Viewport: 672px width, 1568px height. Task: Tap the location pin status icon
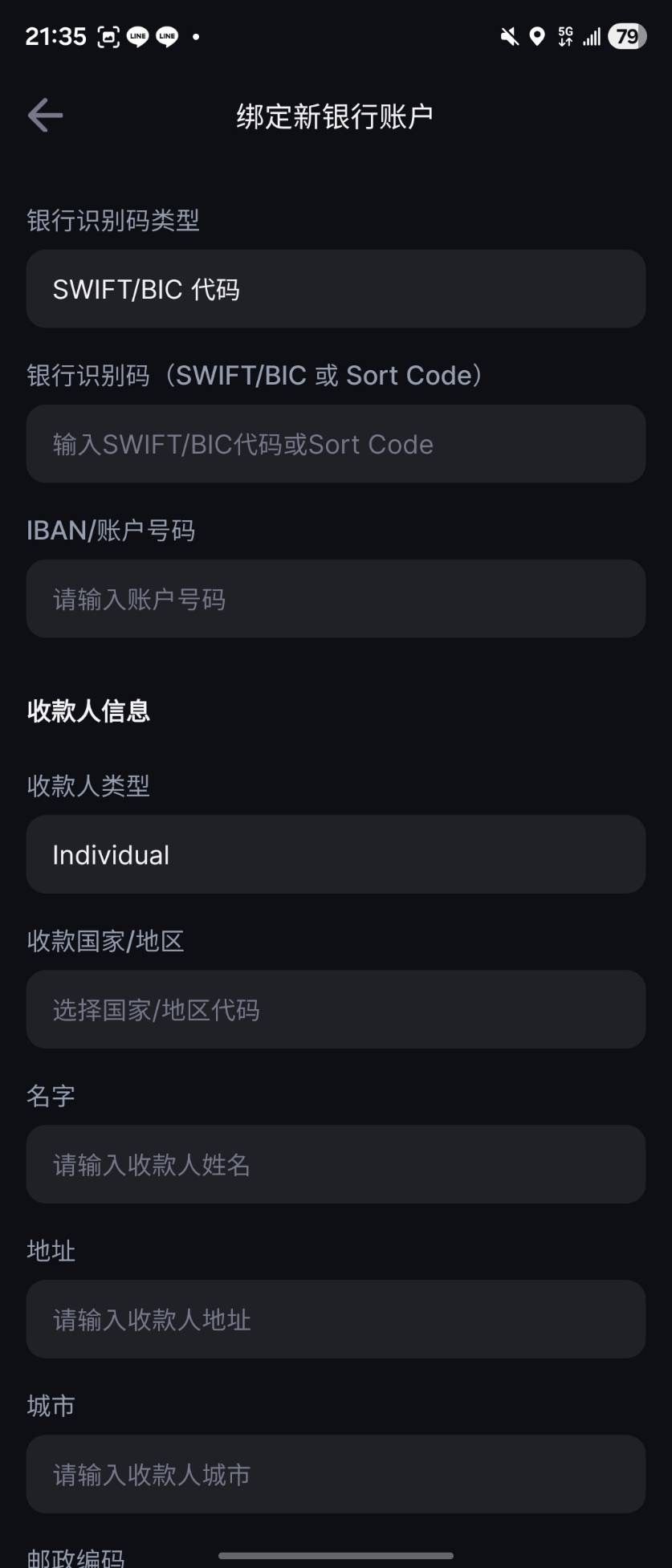[537, 36]
